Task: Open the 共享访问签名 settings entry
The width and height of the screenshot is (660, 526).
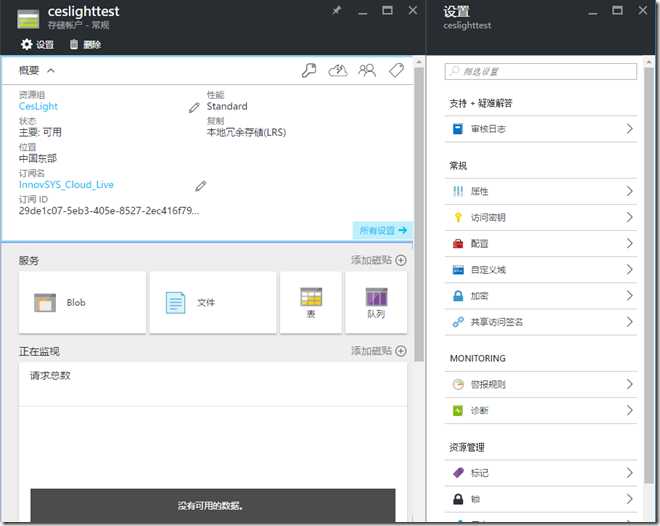Action: (541, 322)
